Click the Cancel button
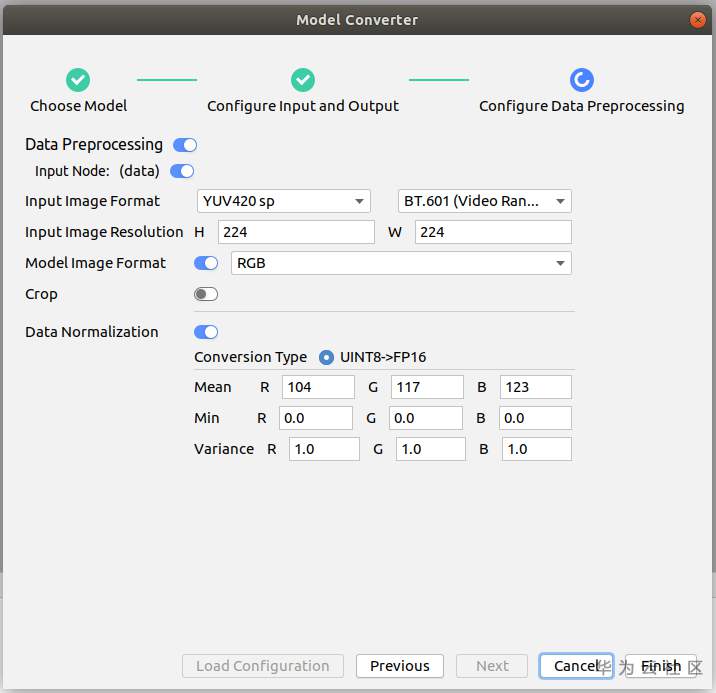Image resolution: width=716 pixels, height=693 pixels. pos(576,666)
